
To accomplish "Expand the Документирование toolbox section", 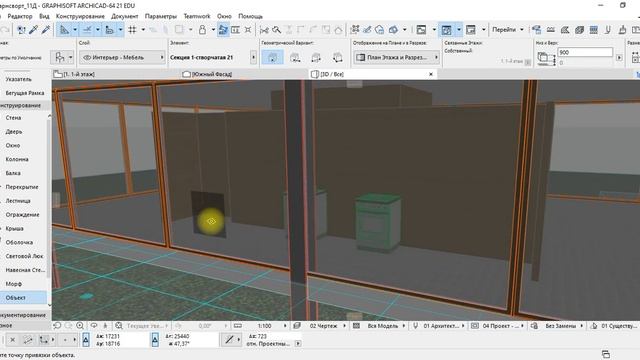I will point(23,315).
